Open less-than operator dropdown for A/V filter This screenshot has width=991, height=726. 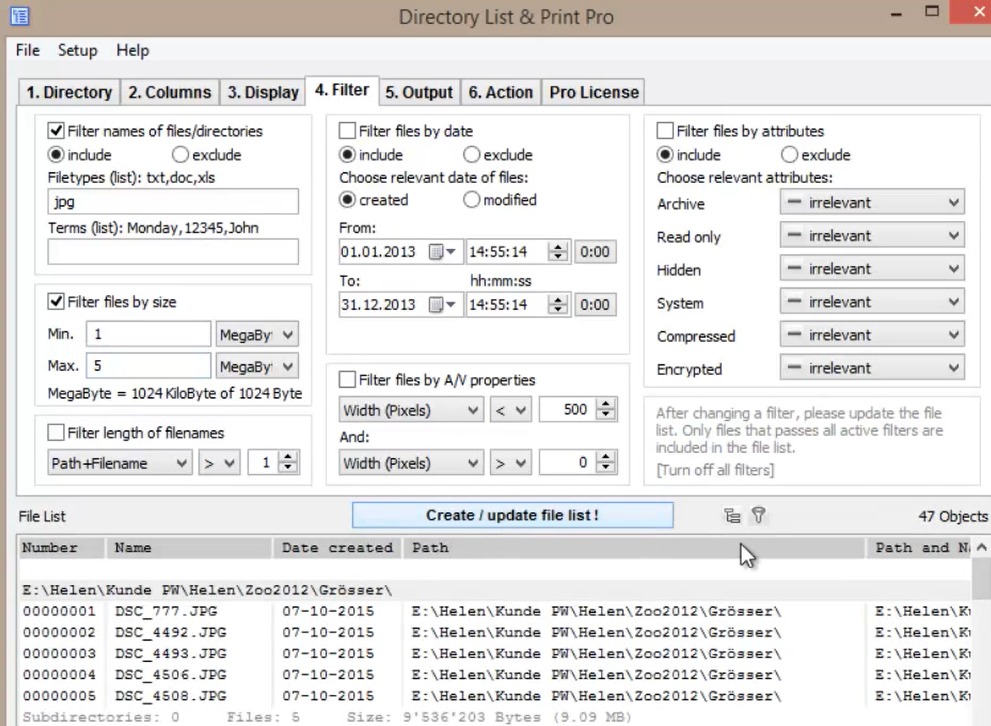pyautogui.click(x=511, y=411)
